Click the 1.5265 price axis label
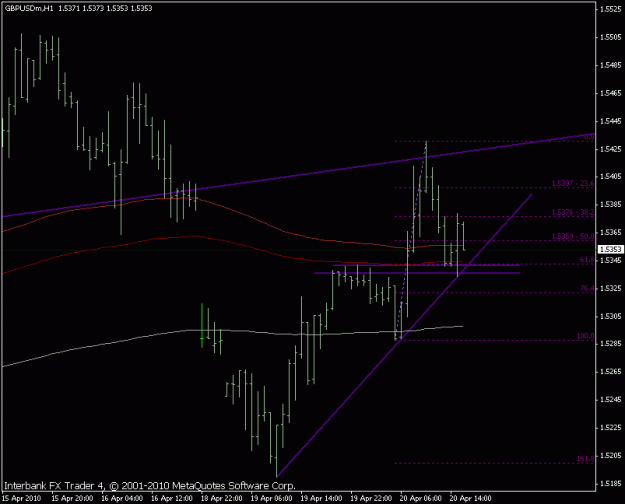This screenshot has height=504, width=625. (611, 372)
